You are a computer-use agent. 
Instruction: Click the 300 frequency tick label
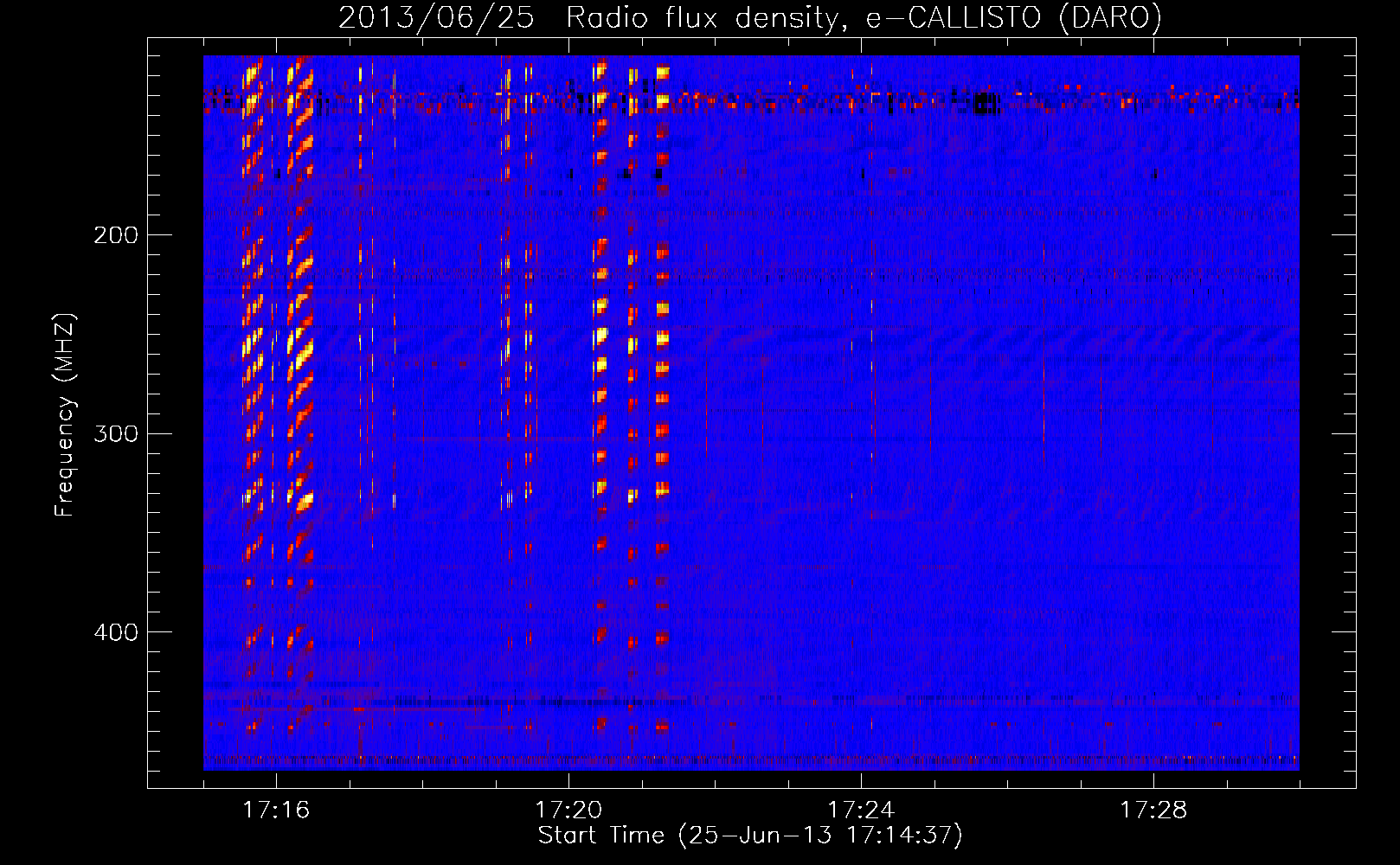tap(116, 433)
